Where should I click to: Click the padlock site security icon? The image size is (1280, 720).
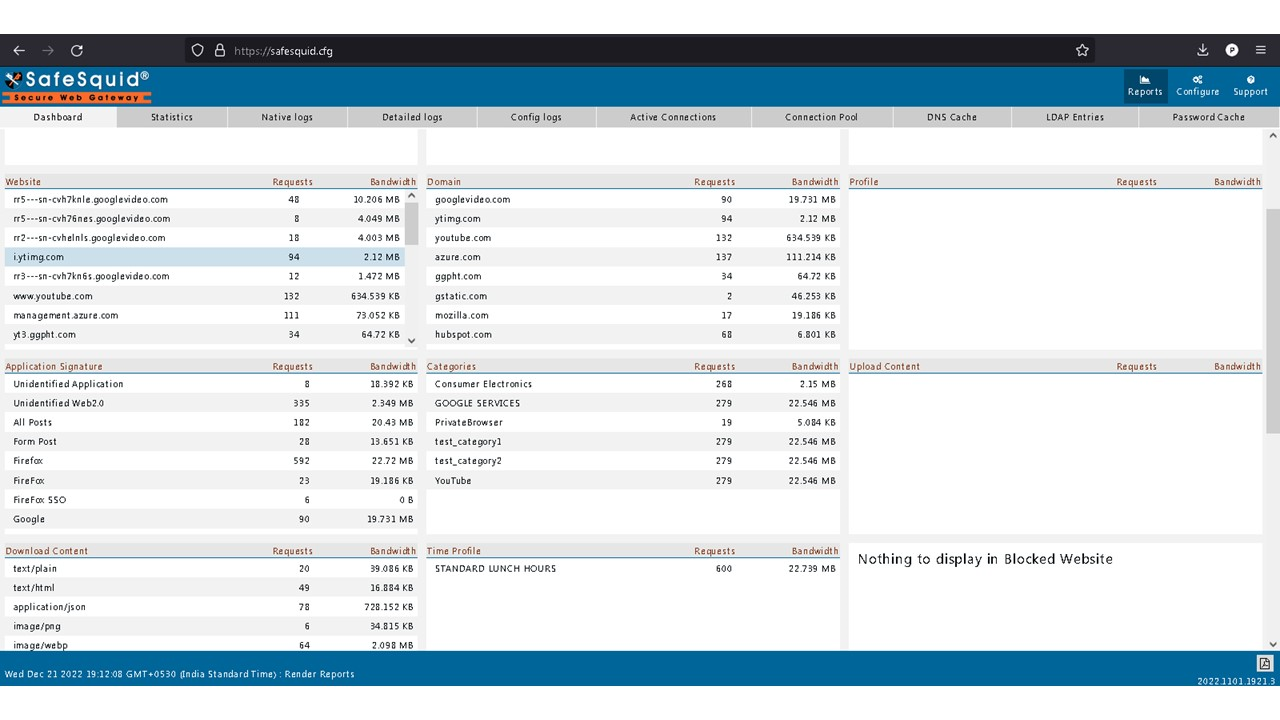pyautogui.click(x=219, y=50)
